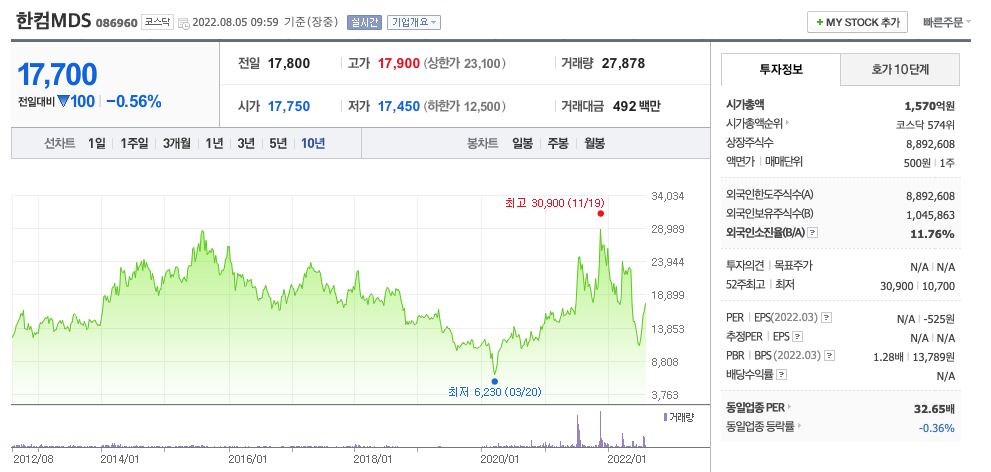Viewport: 991px width, 472px height.
Task: Open the 투자정보 tab
Action: (781, 70)
